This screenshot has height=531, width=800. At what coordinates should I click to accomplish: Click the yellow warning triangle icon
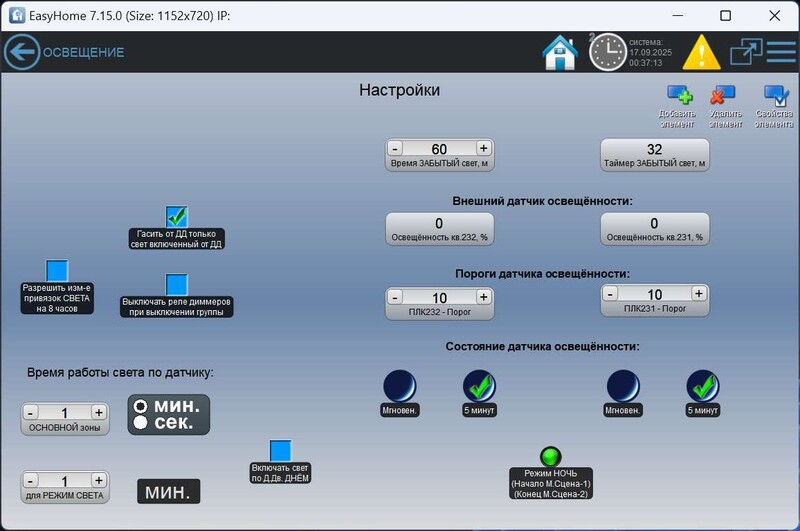pos(701,52)
